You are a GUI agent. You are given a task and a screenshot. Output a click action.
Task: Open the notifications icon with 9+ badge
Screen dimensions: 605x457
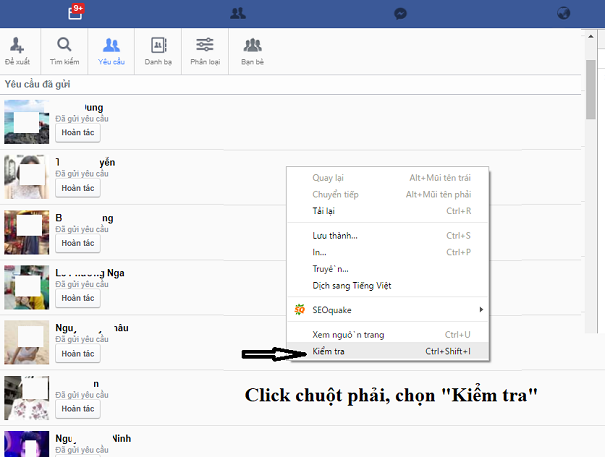click(76, 12)
